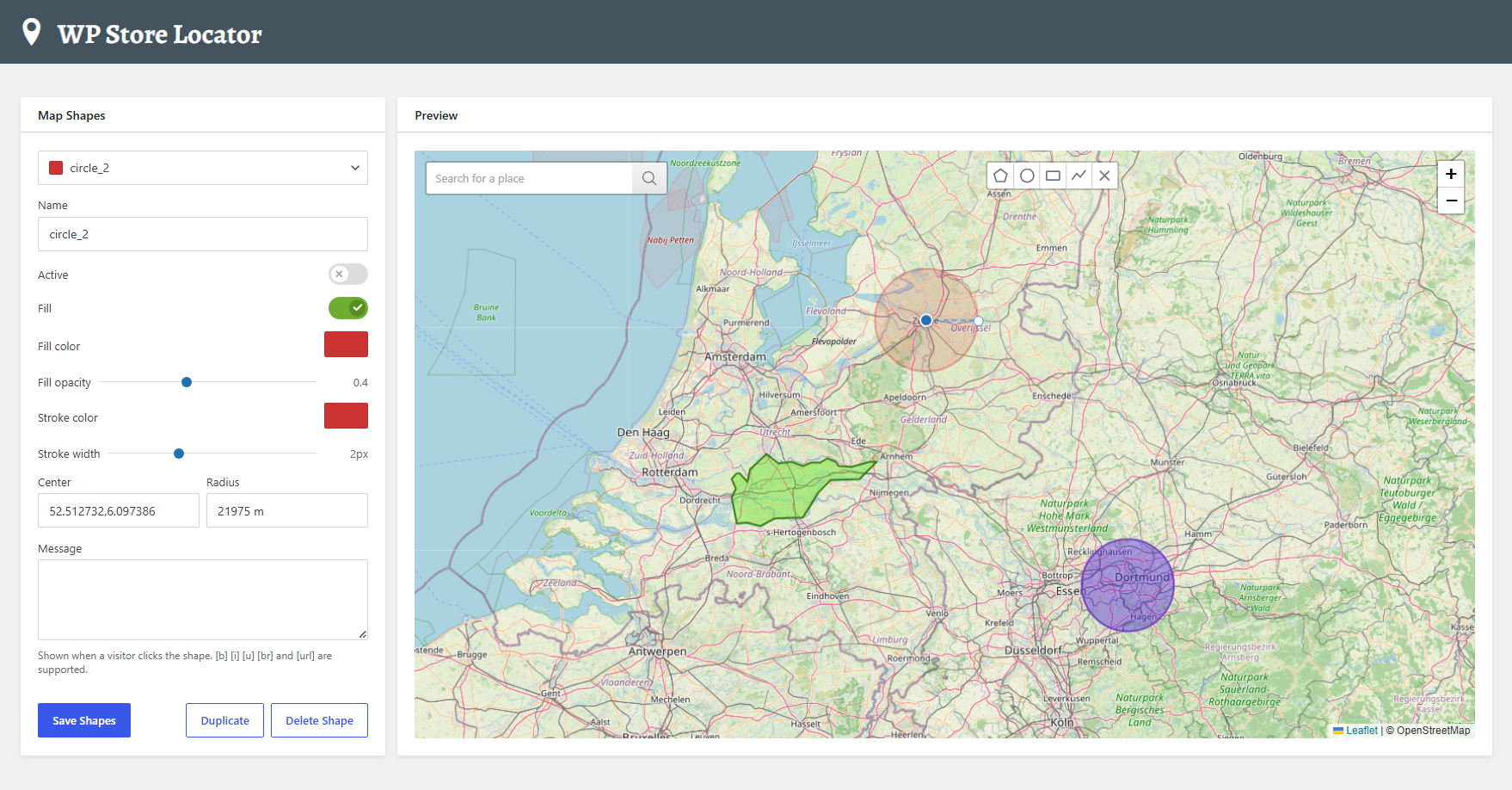Select the polyline draw tool
Screen dimensions: 1512x790
tap(1079, 176)
